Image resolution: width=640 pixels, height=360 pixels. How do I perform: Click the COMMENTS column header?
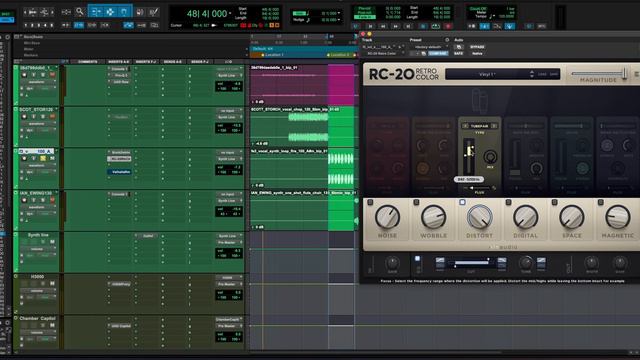pos(87,62)
